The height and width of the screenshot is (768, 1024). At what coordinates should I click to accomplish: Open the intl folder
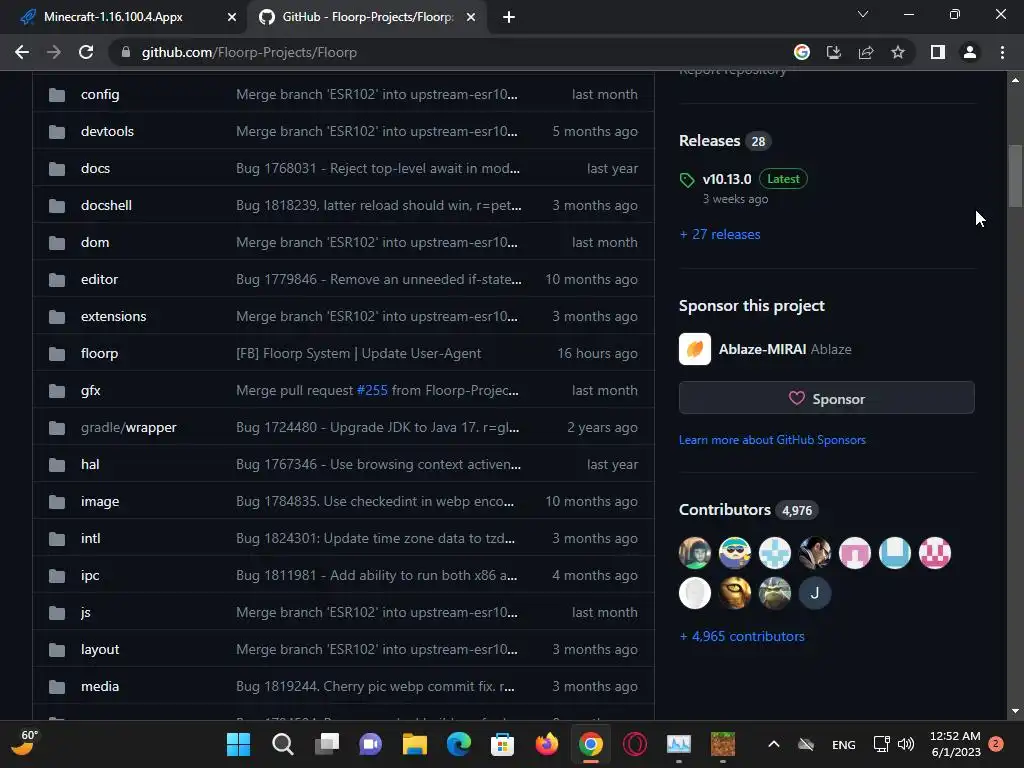click(x=91, y=538)
